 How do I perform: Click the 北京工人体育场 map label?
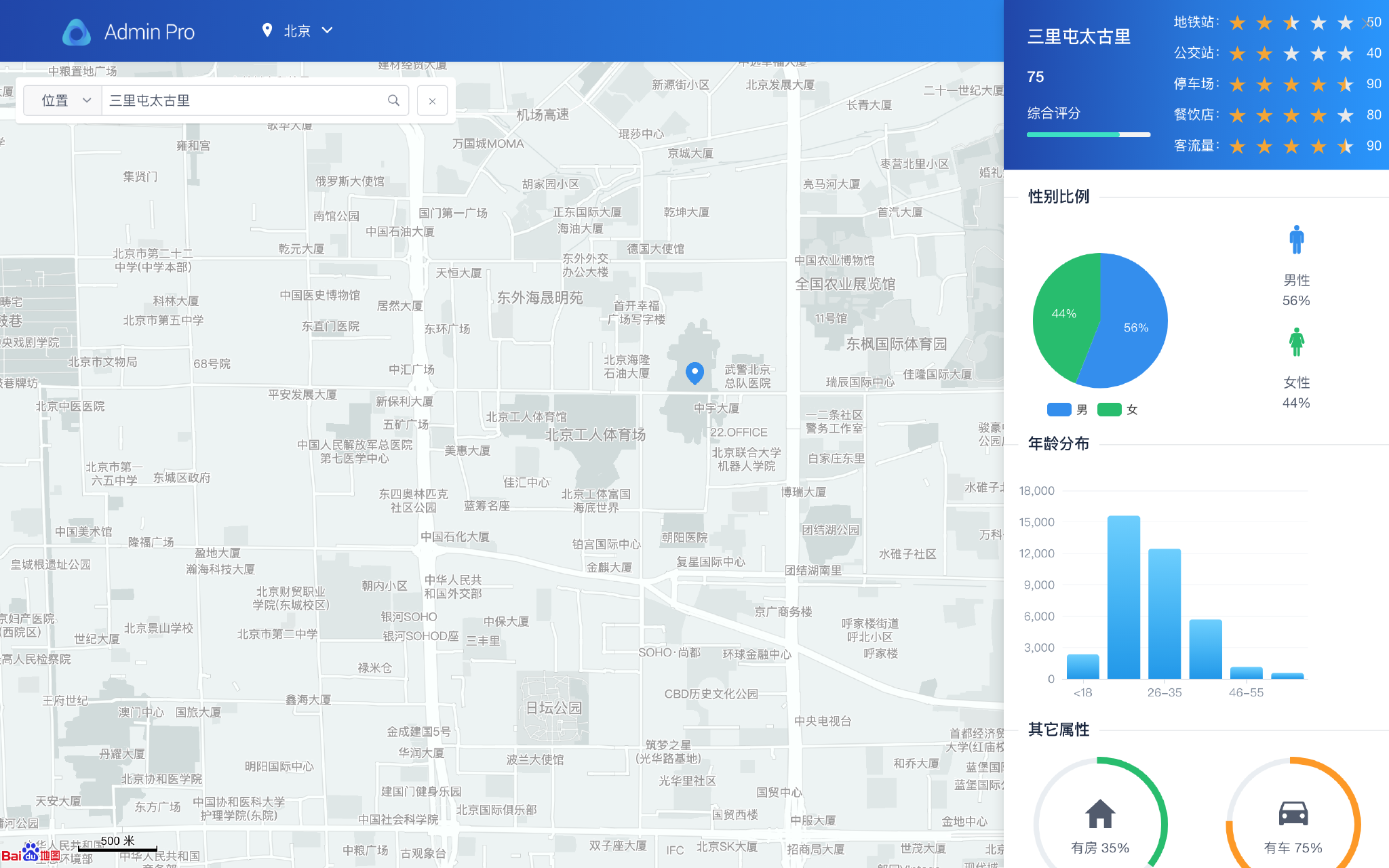pos(595,435)
